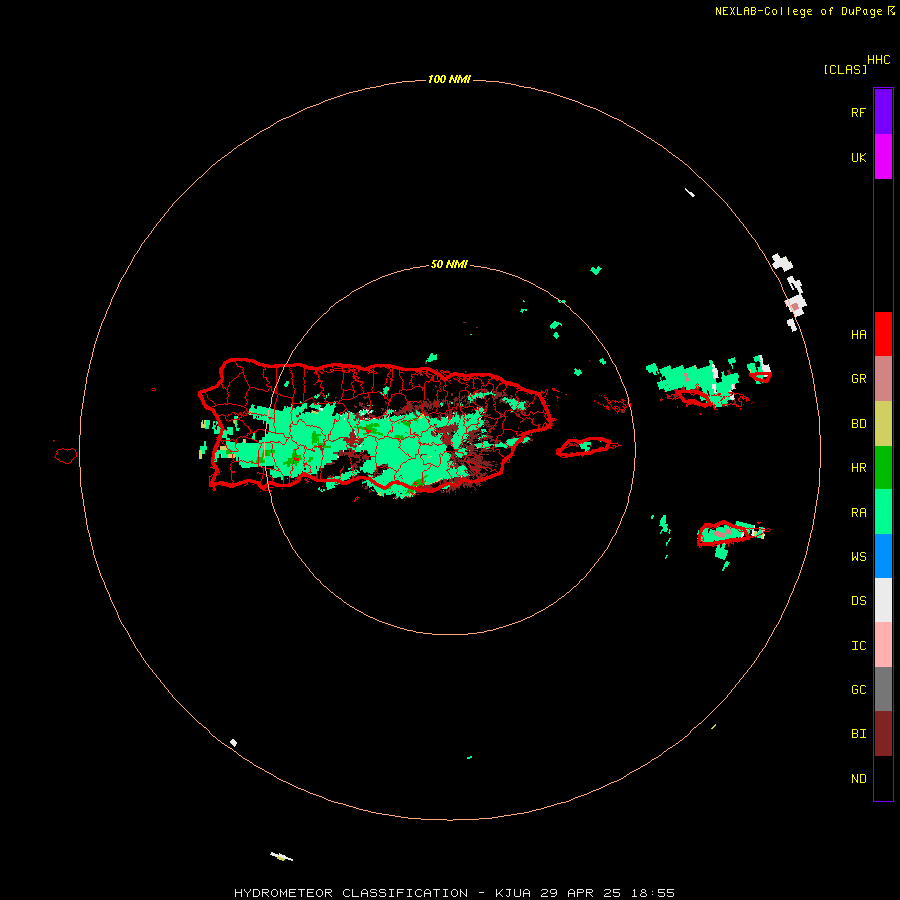Click the BD legend label

tap(858, 424)
